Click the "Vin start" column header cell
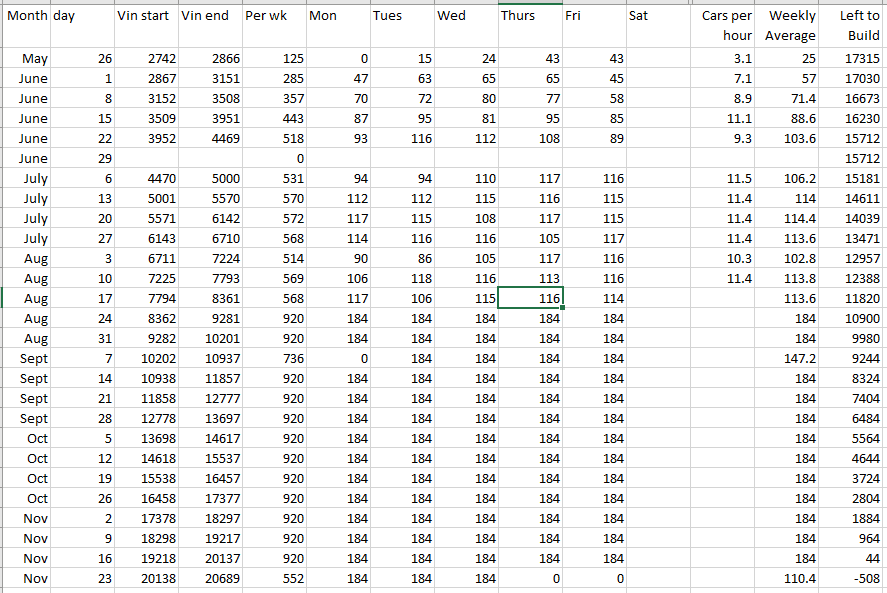The image size is (887, 593). (x=146, y=17)
